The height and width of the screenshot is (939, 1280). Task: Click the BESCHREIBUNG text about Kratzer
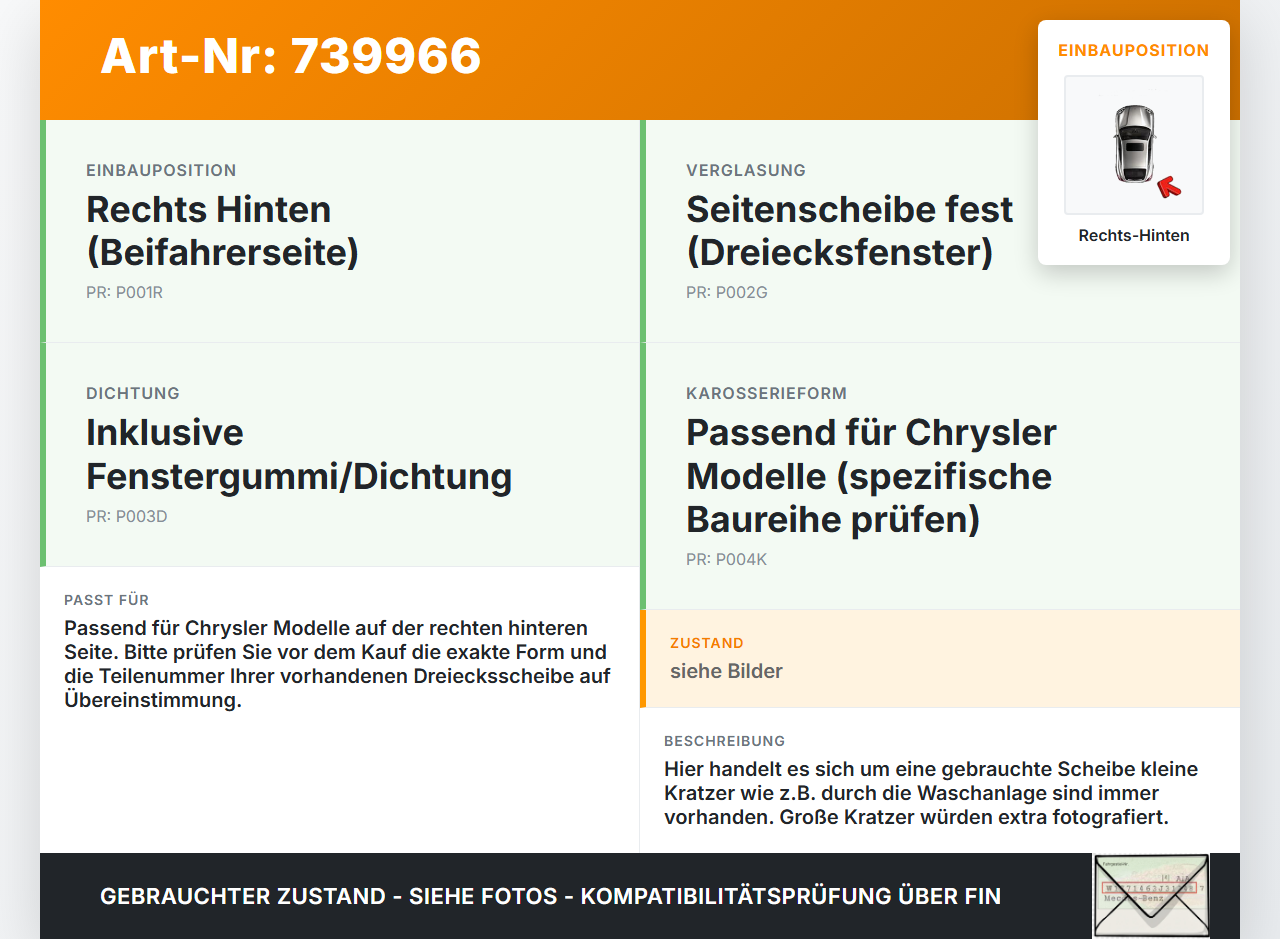931,793
